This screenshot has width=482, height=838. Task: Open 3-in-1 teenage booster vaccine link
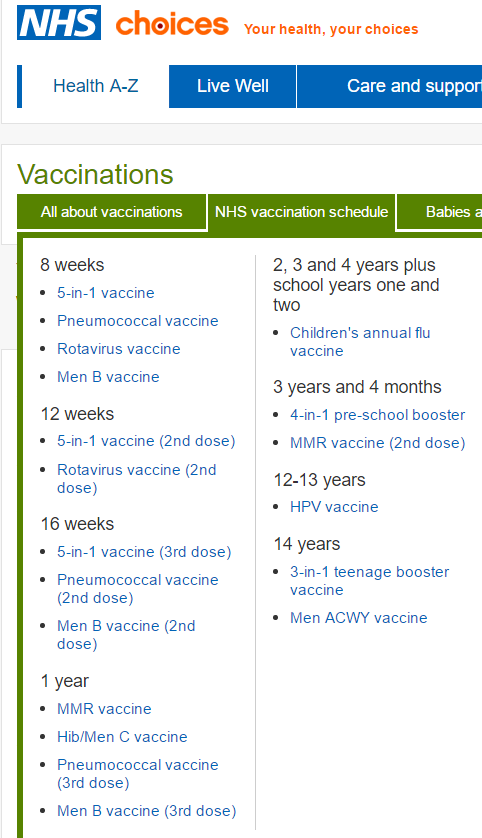point(370,581)
